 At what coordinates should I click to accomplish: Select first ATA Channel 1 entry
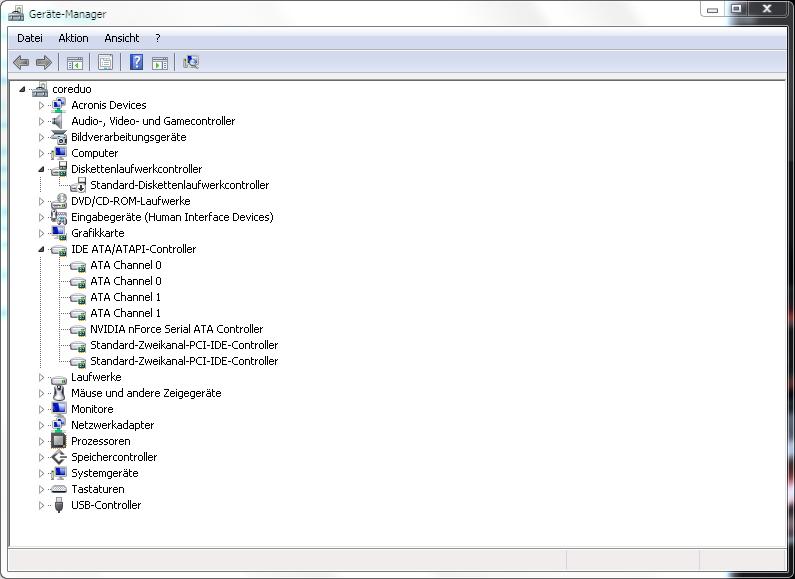click(126, 297)
